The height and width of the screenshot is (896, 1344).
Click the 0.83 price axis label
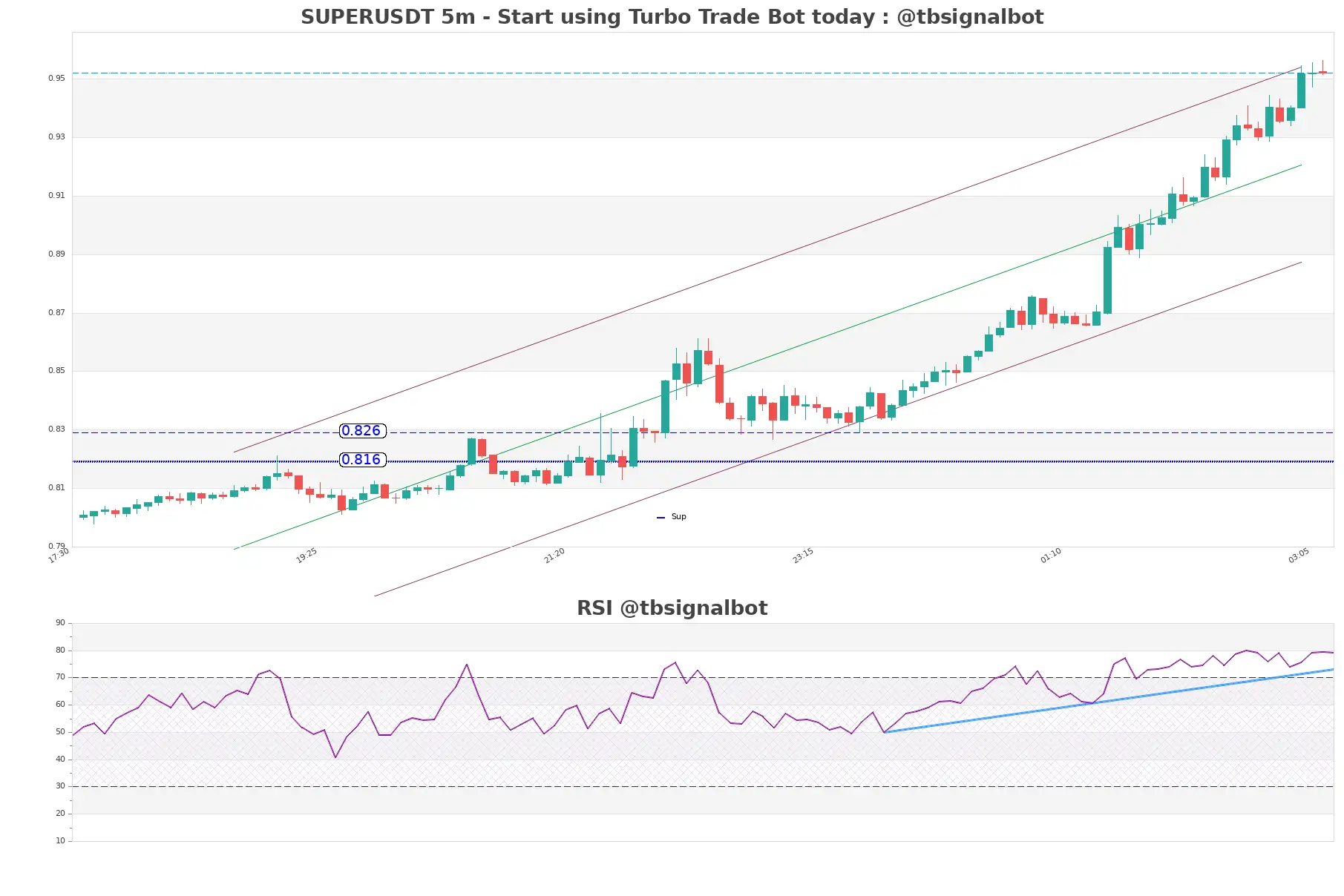[x=56, y=429]
